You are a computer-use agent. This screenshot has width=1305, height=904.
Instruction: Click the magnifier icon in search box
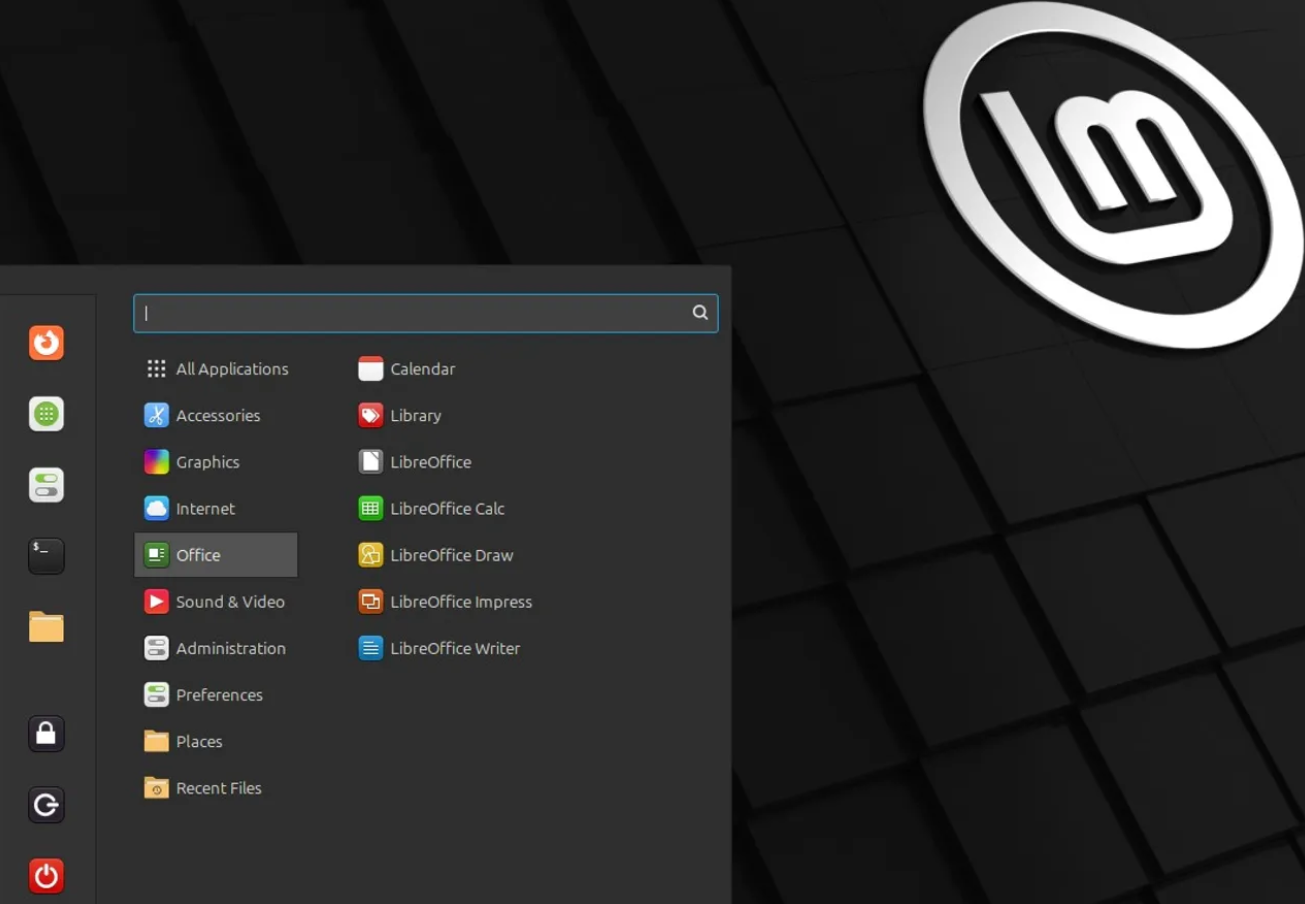(700, 313)
